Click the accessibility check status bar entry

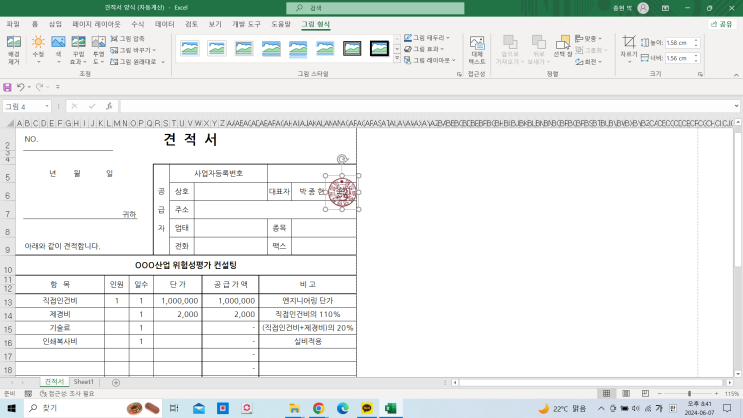[67, 394]
